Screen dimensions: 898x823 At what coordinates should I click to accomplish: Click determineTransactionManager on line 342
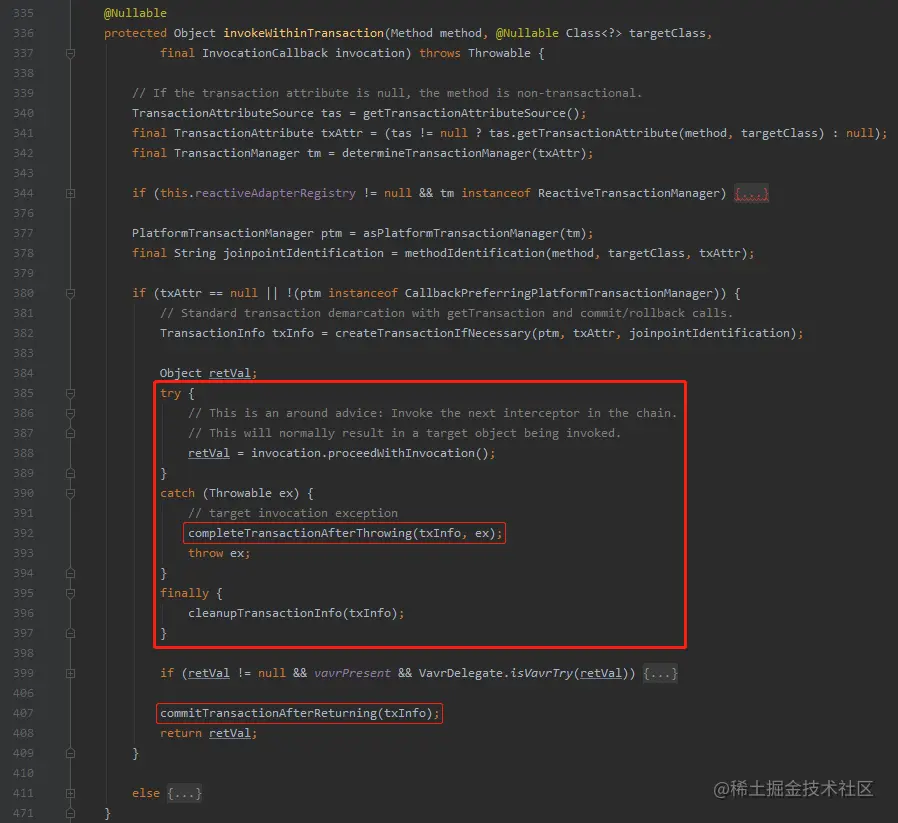pos(437,153)
